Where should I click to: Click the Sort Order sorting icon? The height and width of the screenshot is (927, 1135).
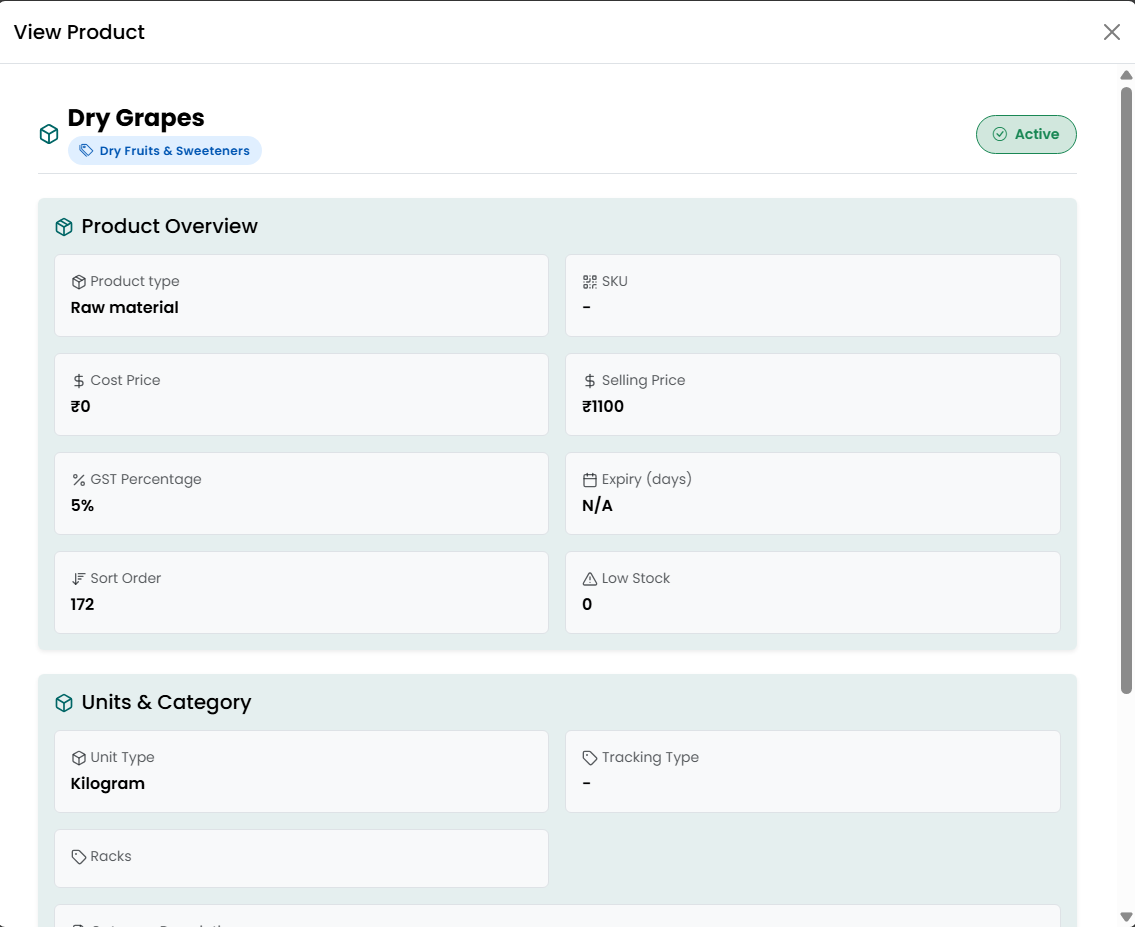click(79, 579)
